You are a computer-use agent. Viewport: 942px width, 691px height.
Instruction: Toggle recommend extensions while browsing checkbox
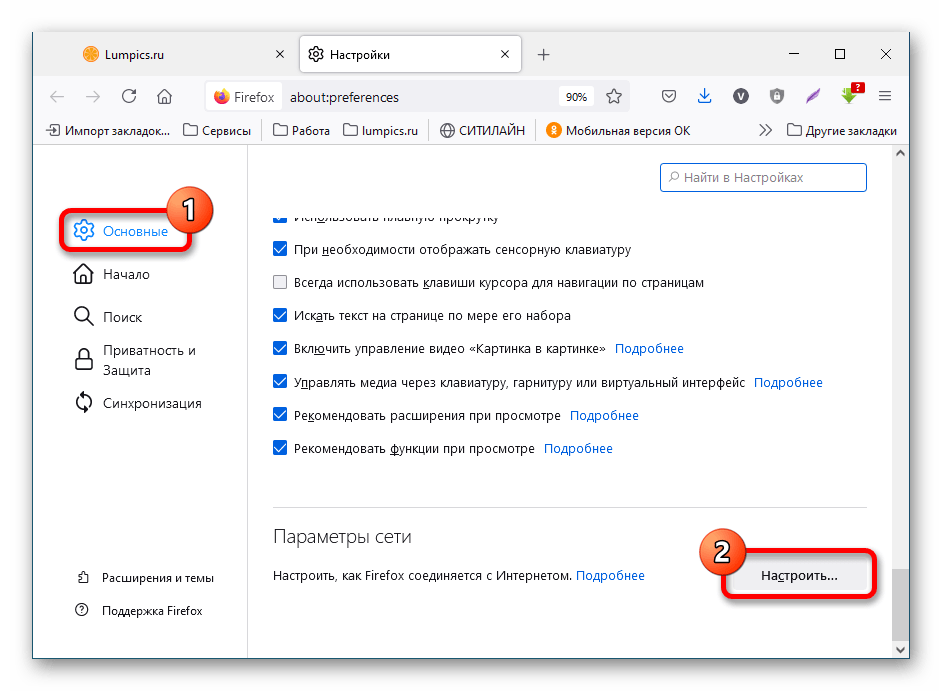[x=280, y=415]
